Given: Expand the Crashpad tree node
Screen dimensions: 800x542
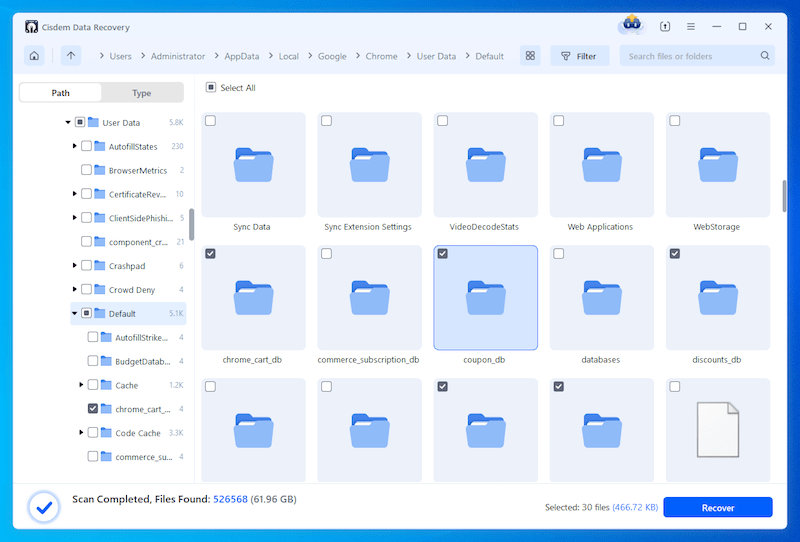Looking at the screenshot, I should pos(75,266).
